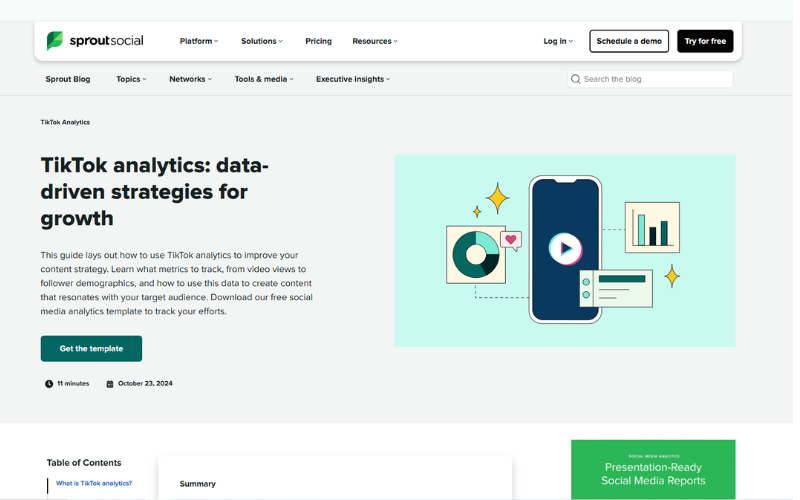Open the Sprout Blog home link
800x500 pixels.
click(x=68, y=80)
